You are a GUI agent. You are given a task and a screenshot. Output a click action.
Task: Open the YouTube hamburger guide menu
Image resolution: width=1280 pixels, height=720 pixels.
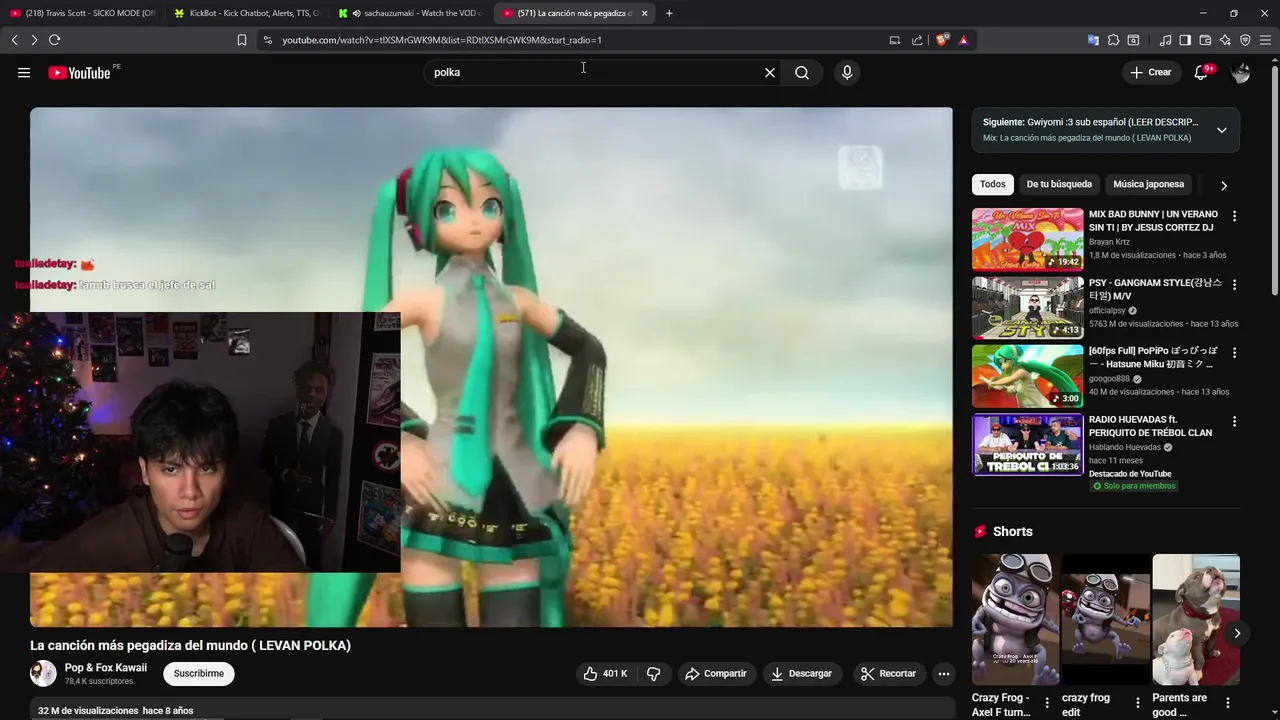tap(24, 72)
